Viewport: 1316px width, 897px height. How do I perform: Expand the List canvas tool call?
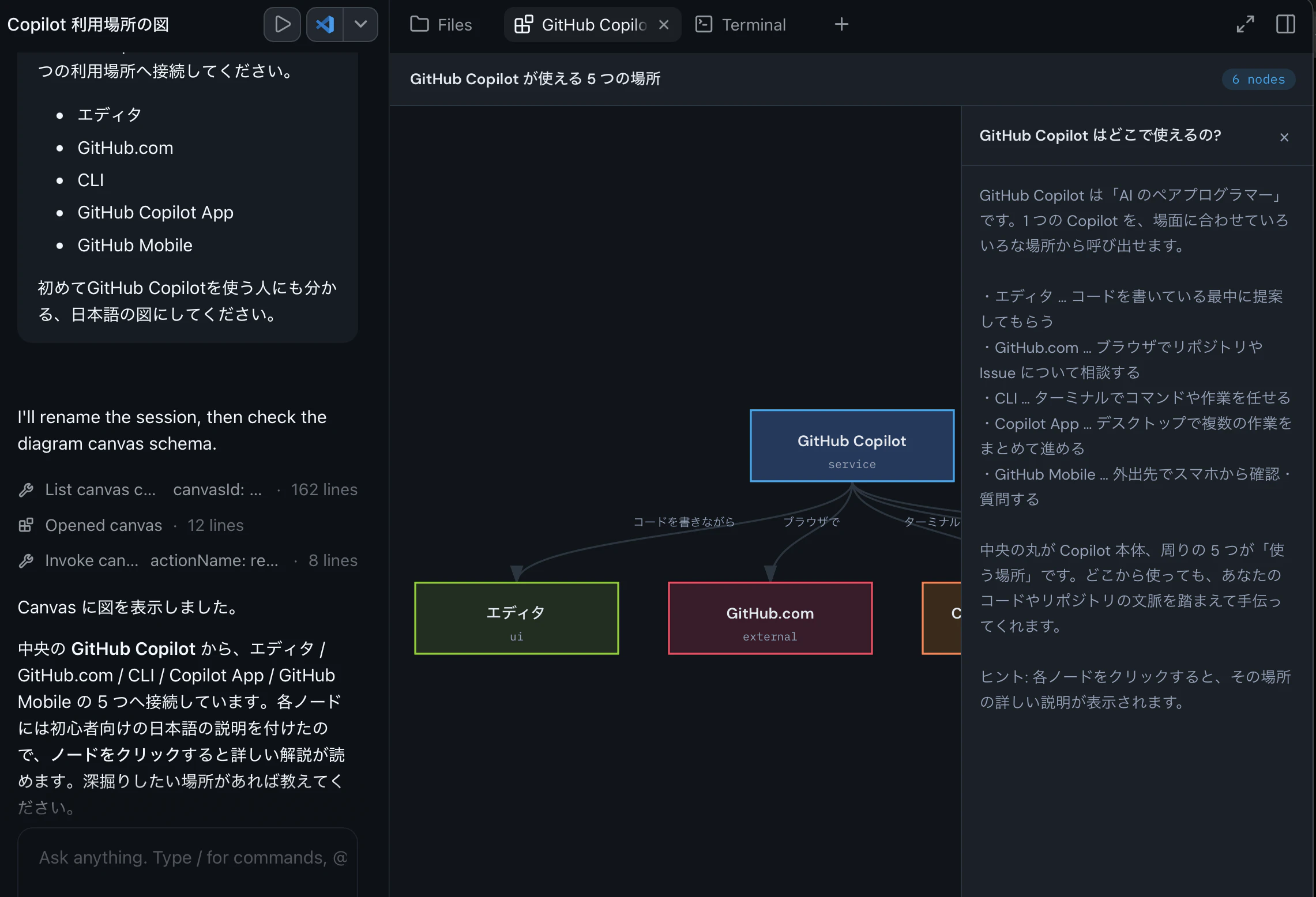click(x=187, y=490)
